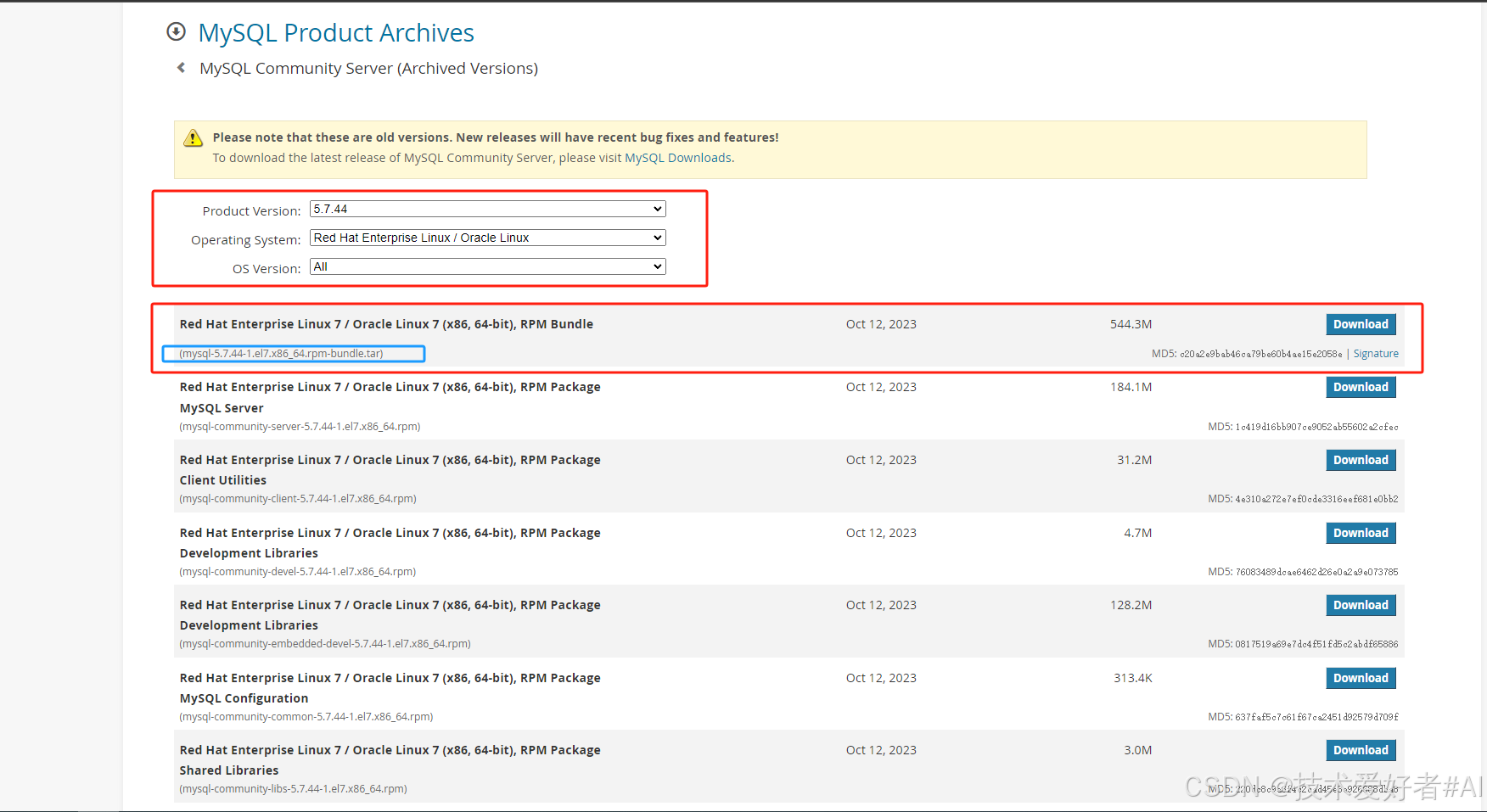Expand the Operating System dropdown
Screen dimensions: 1487x812
point(487,238)
